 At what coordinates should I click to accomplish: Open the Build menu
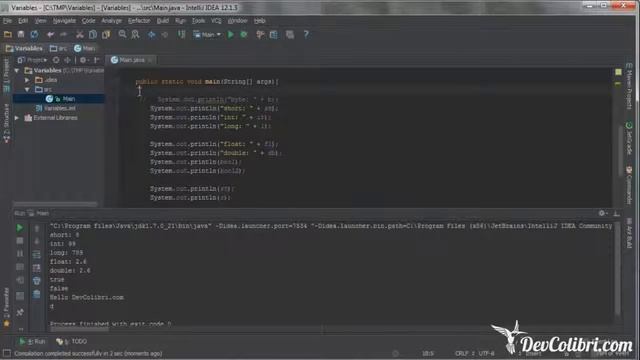[x=162, y=20]
